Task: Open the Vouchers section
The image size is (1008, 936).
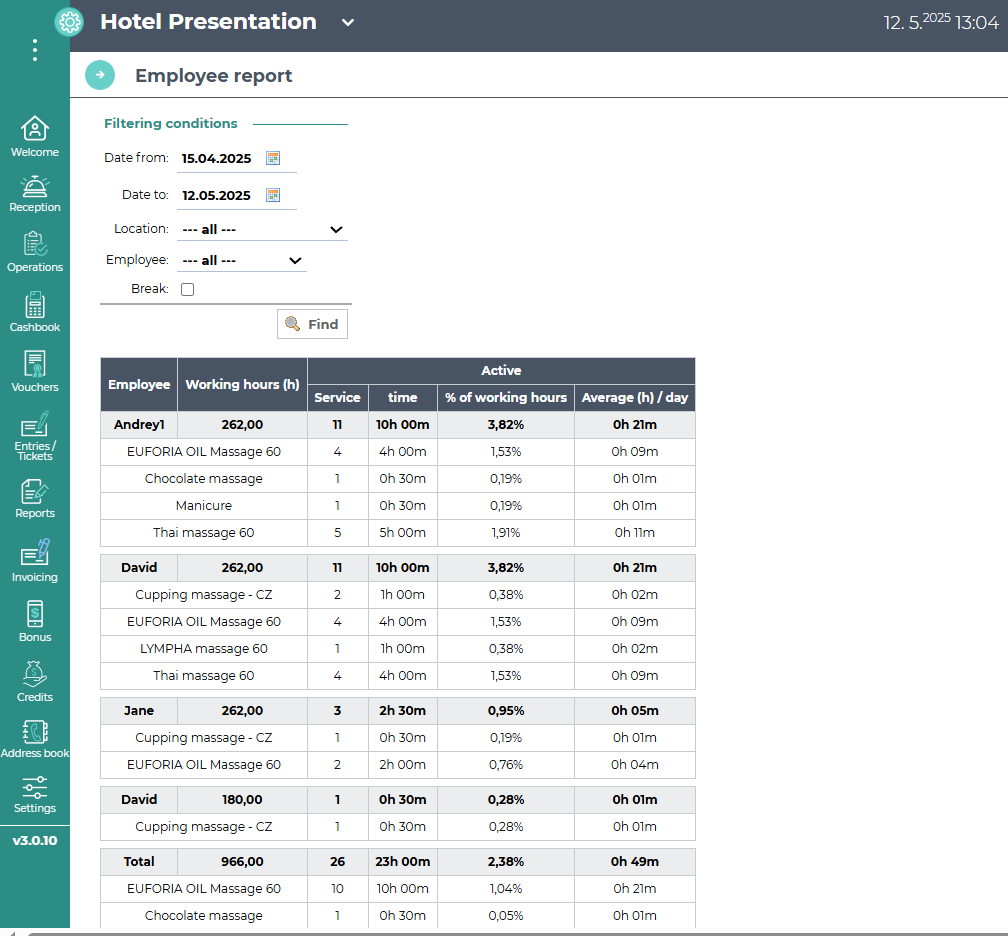Action: click(35, 372)
